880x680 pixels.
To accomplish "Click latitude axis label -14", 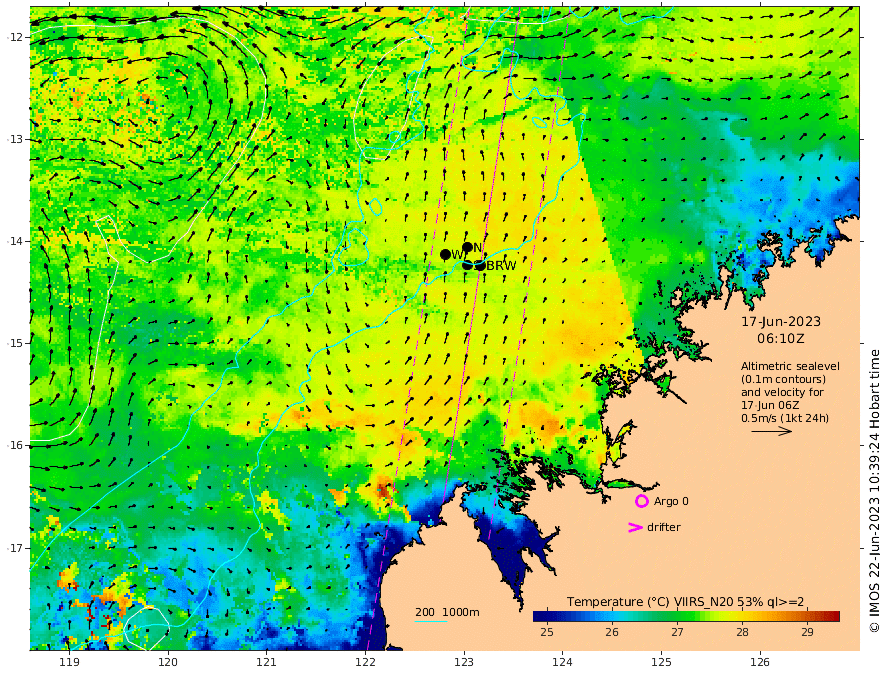I will click(15, 241).
